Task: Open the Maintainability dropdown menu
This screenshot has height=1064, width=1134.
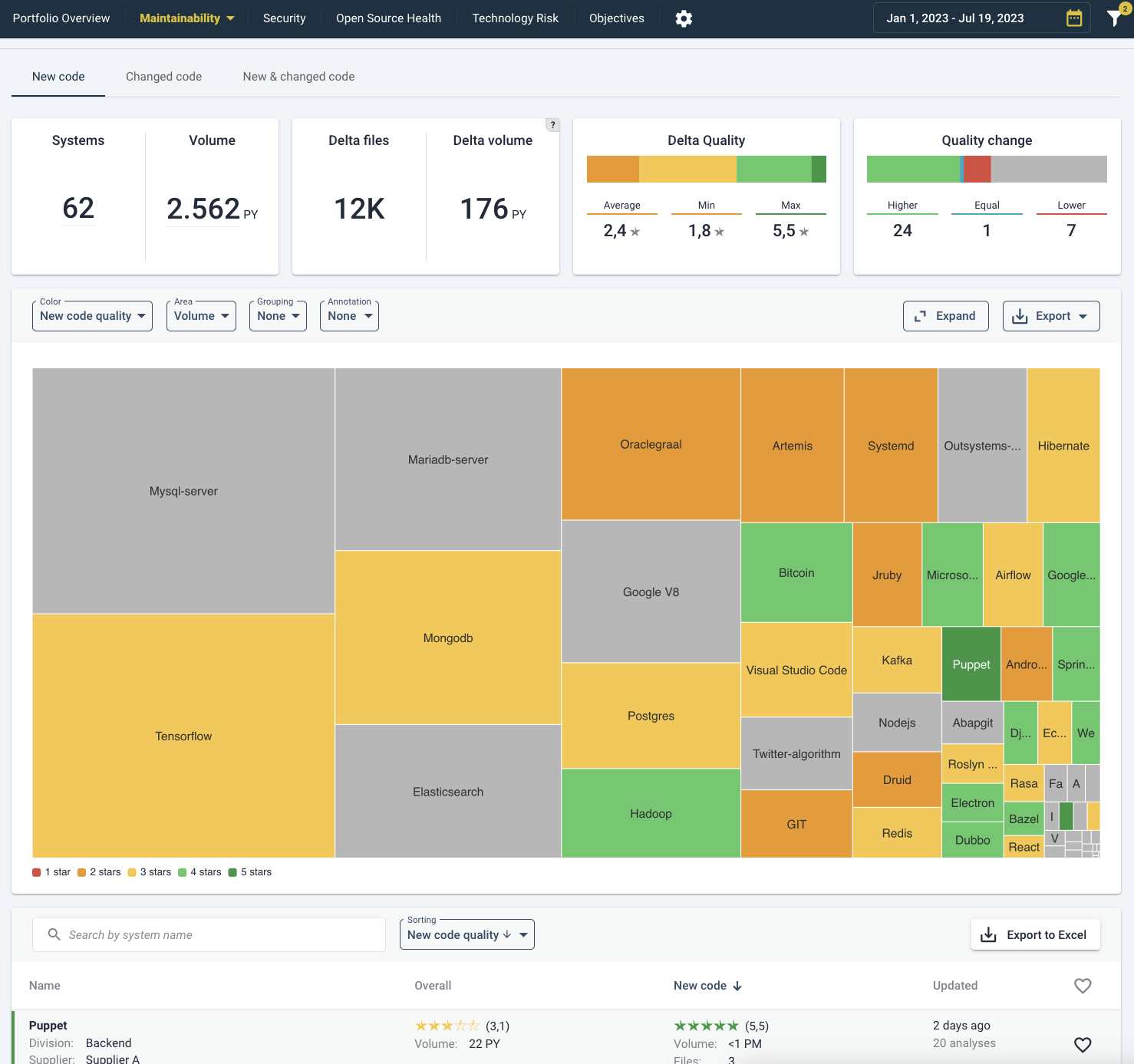Action: (x=187, y=18)
